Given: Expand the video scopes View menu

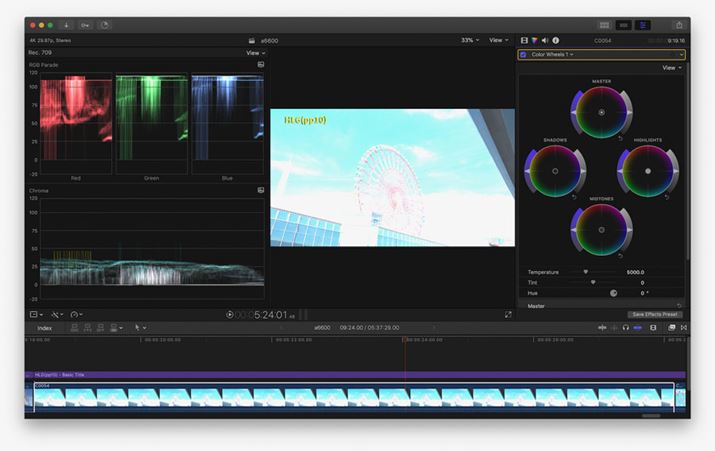Looking at the screenshot, I should (256, 52).
